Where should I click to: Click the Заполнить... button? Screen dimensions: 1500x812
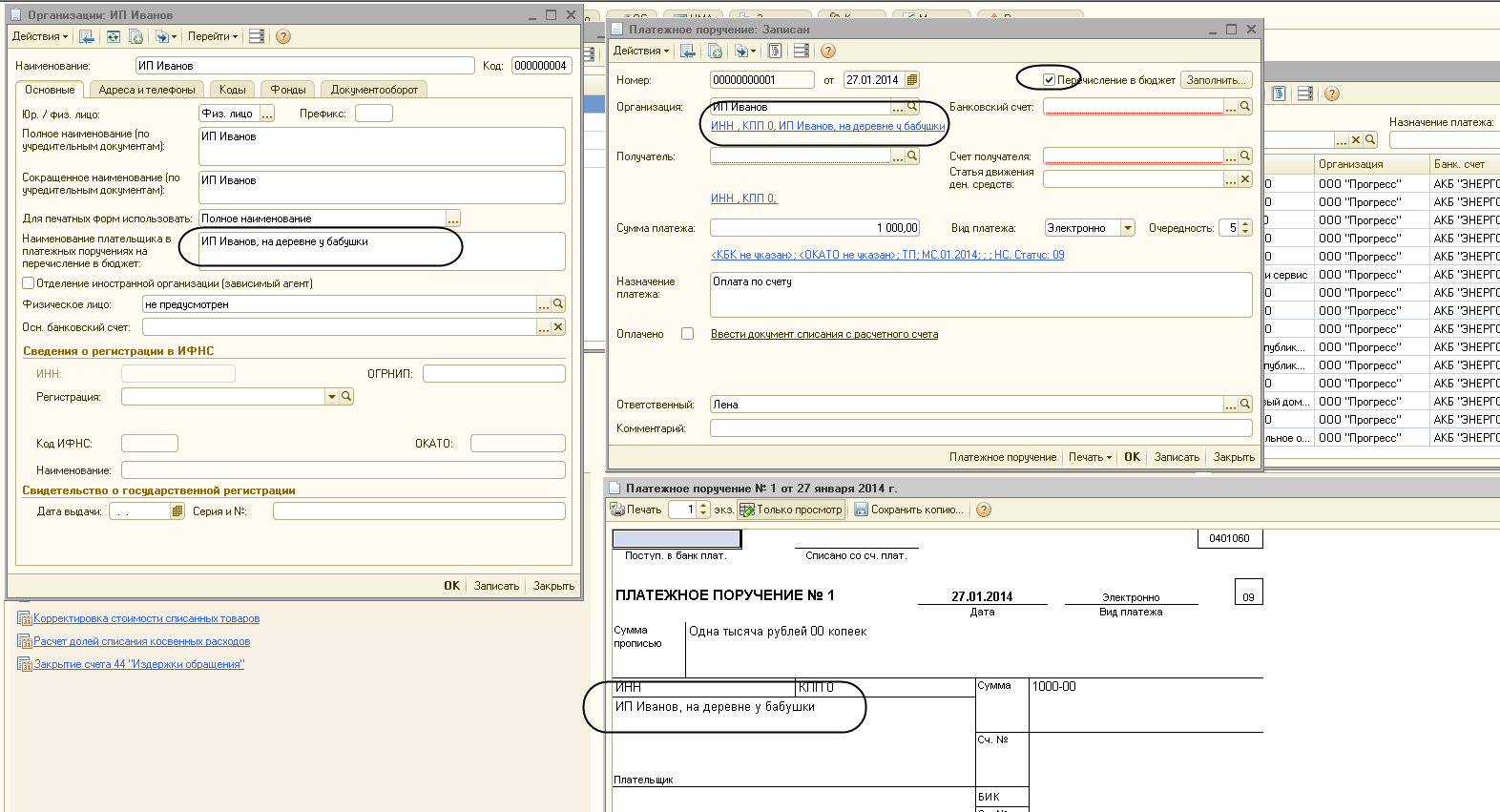(x=1216, y=80)
